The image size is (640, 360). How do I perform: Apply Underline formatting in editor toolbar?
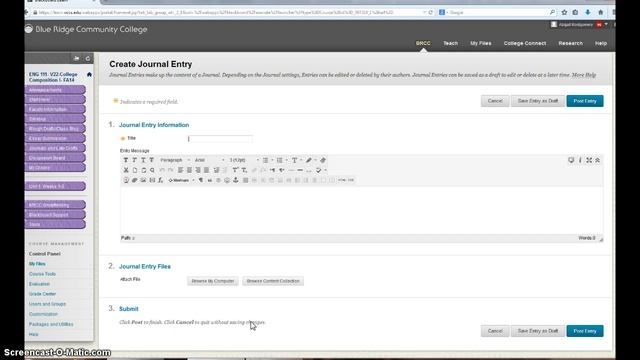143,160
